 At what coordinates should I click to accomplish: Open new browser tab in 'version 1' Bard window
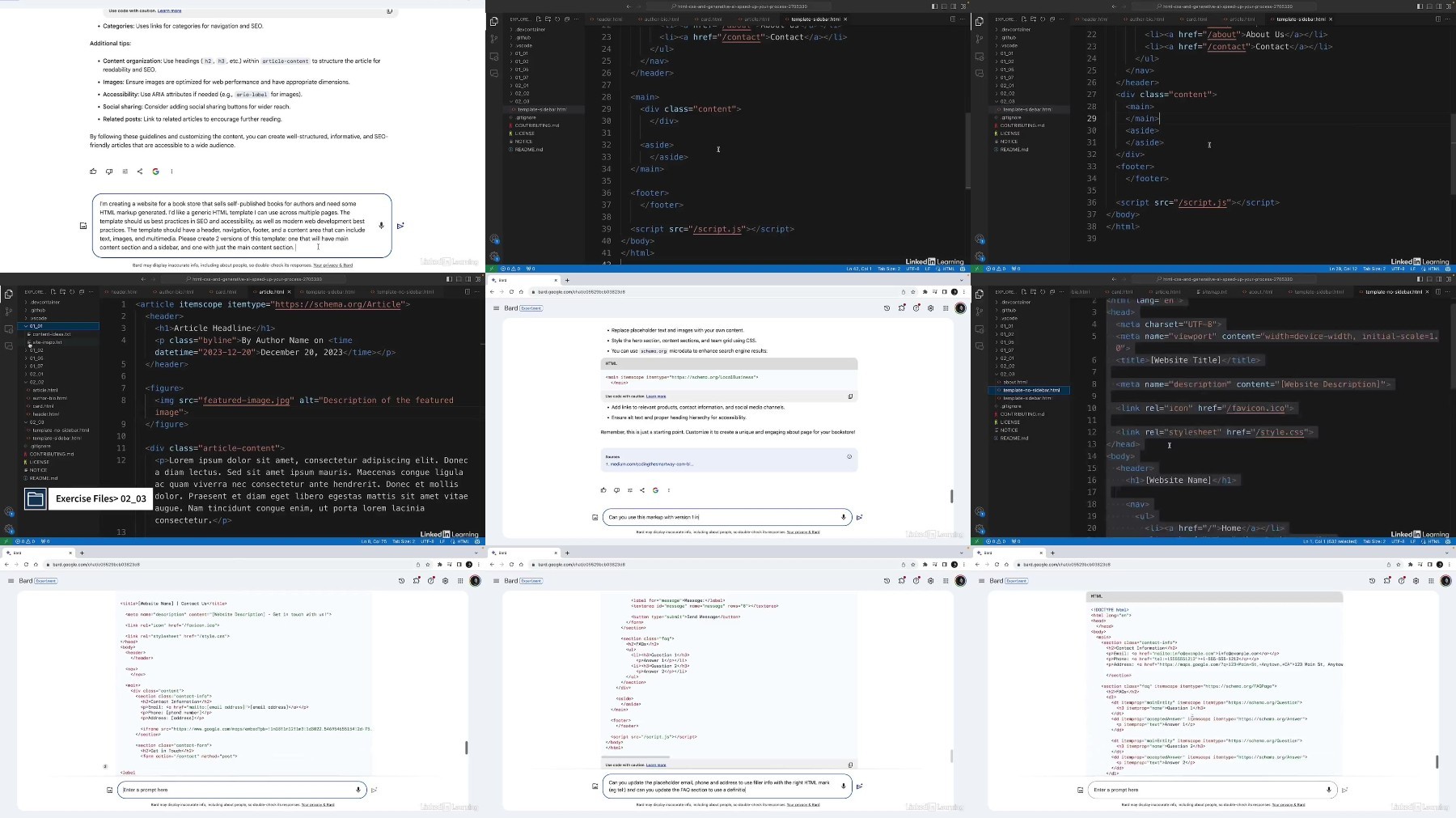point(567,280)
